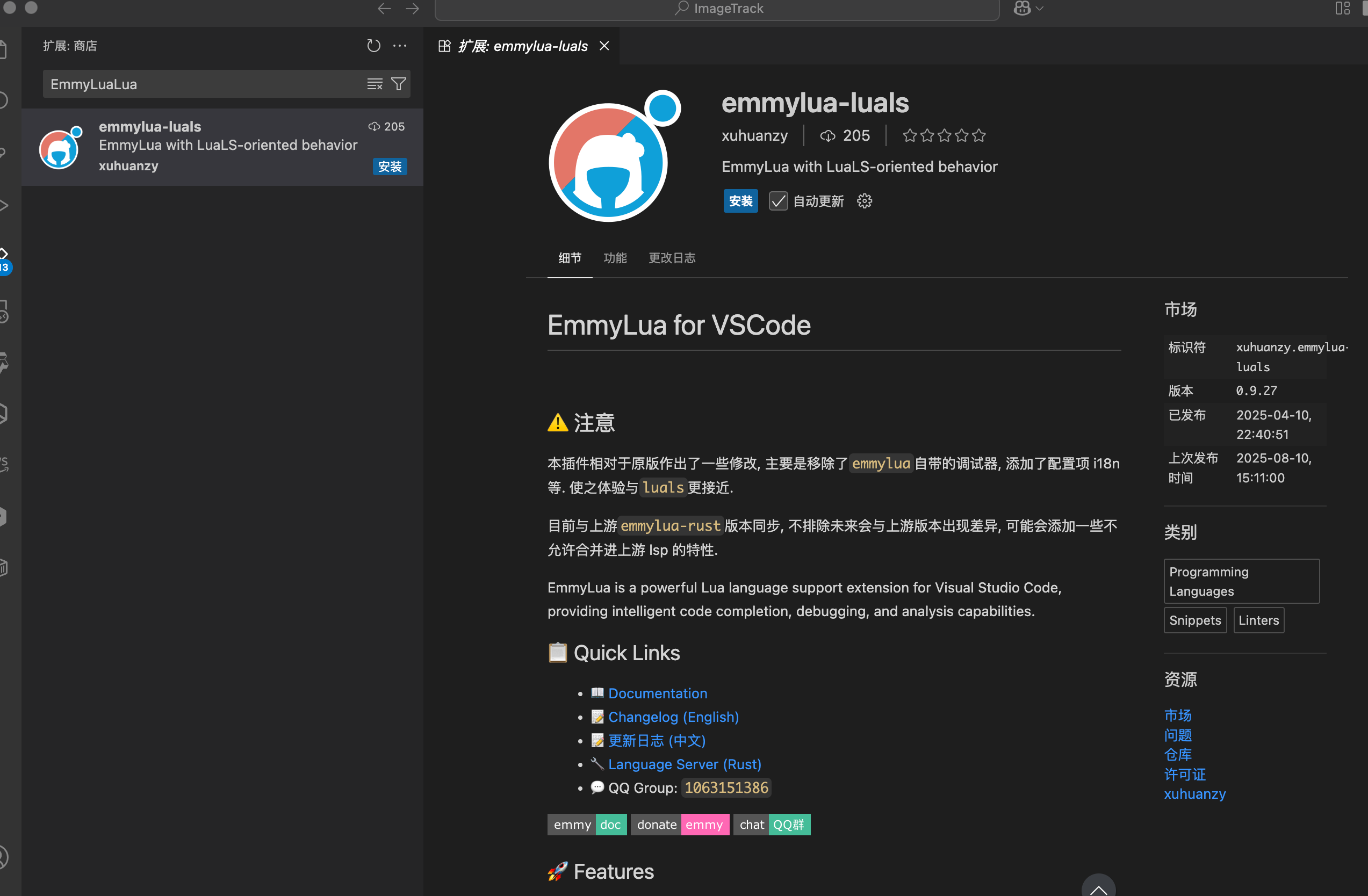Navigate back with the left arrow
This screenshot has height=896, width=1368.
tap(384, 9)
